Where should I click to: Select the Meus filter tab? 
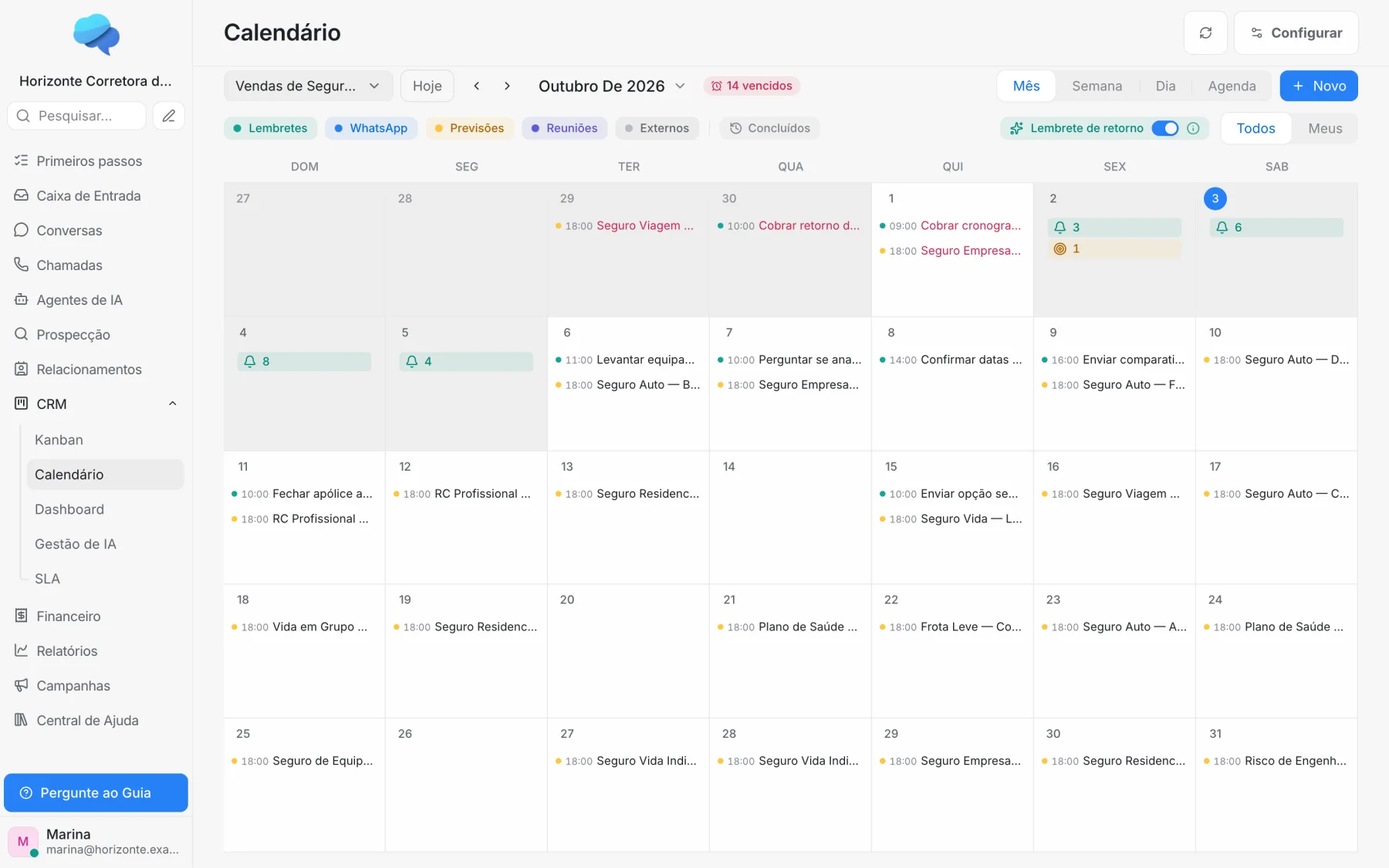point(1325,129)
